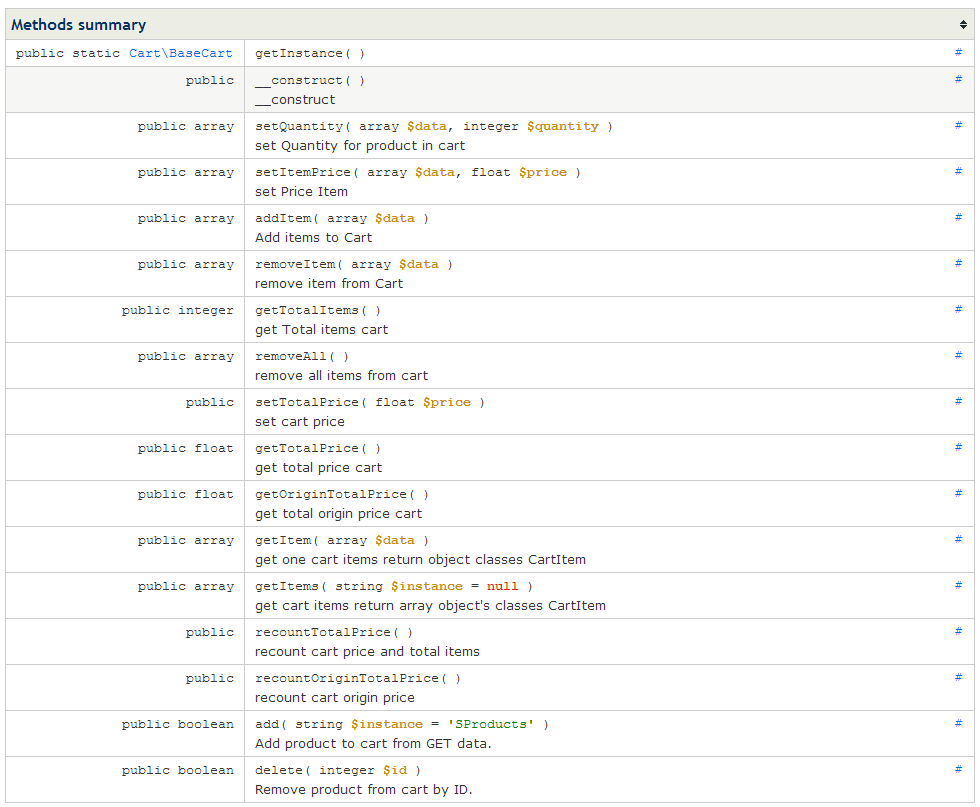Open the # permalink for getTotalPrice
Image resolution: width=980 pixels, height=807 pixels.
958,448
